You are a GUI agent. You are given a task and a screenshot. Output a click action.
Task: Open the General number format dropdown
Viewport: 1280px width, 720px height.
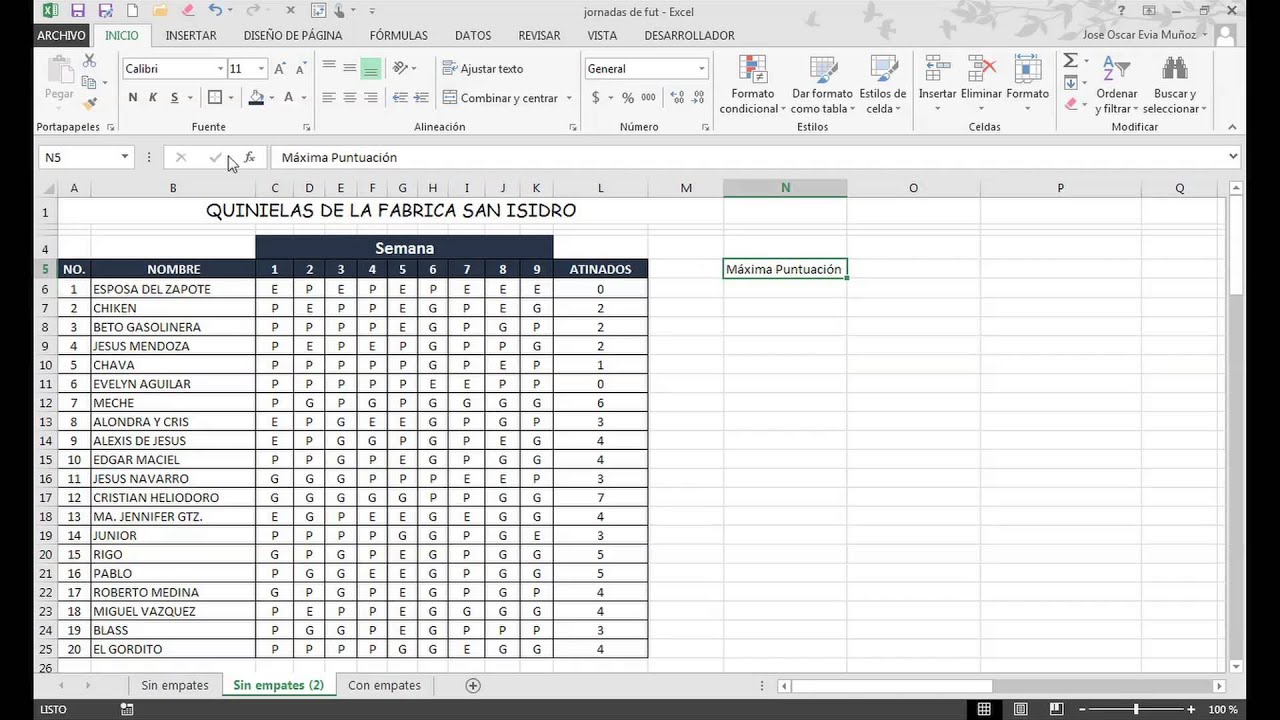coord(701,69)
